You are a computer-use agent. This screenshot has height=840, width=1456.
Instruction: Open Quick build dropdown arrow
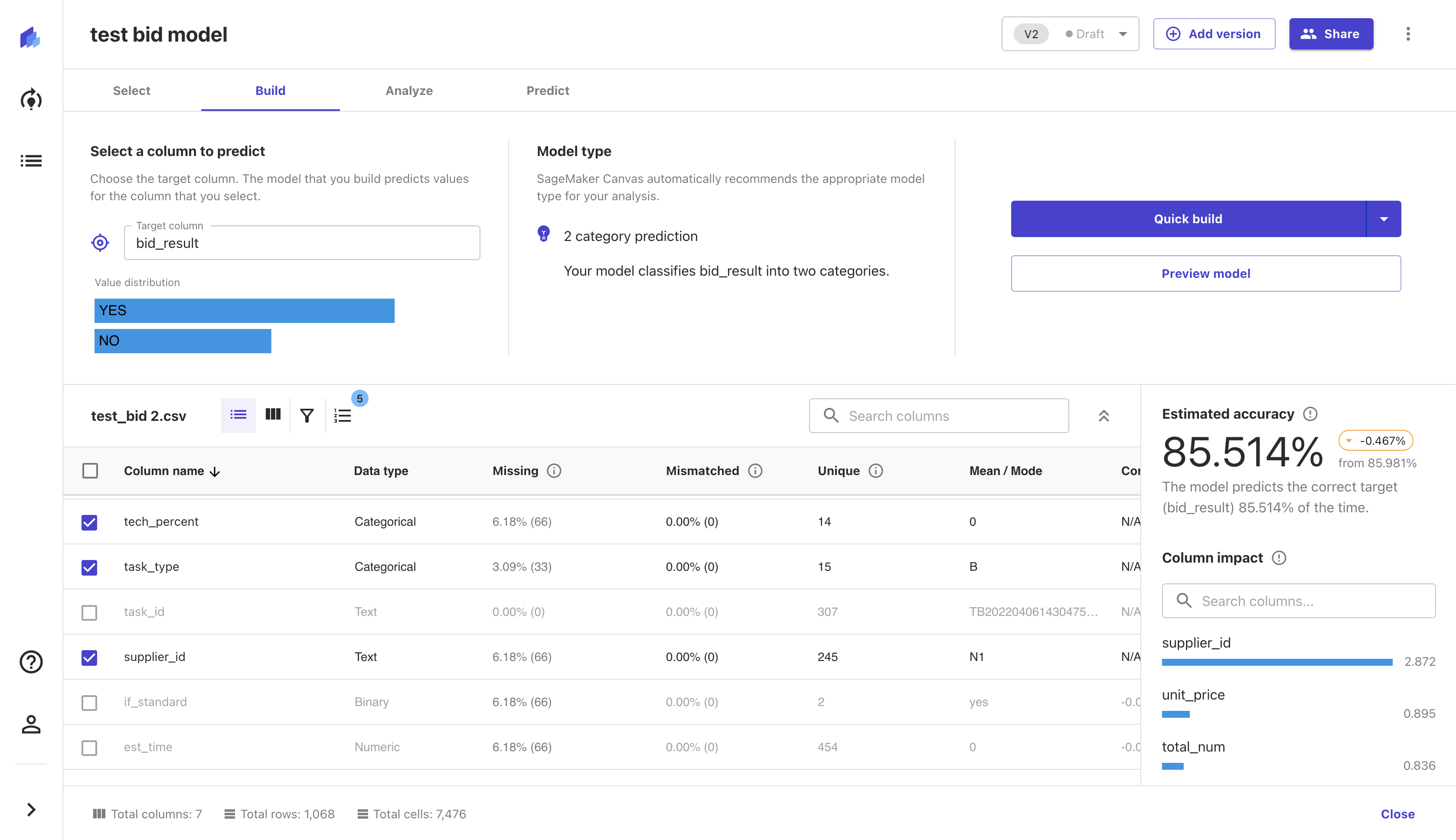click(1383, 219)
